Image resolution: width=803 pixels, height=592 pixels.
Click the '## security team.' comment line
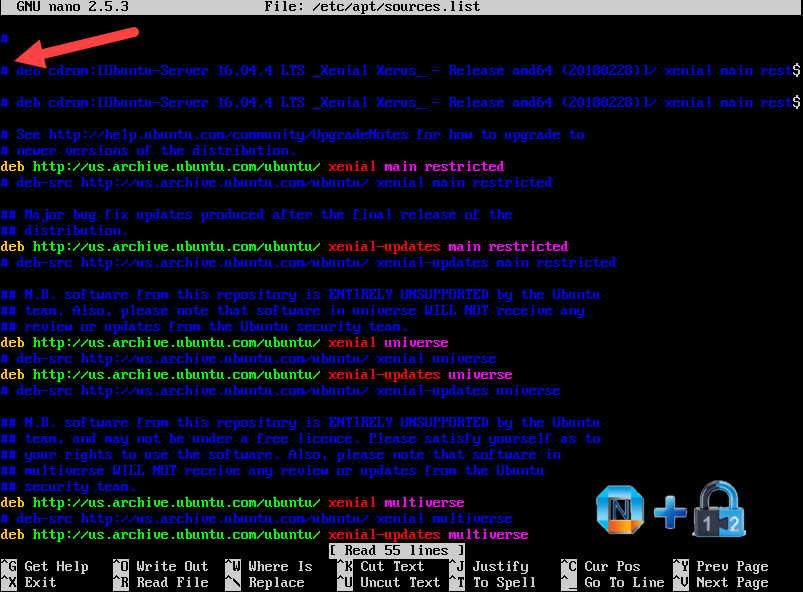68,487
